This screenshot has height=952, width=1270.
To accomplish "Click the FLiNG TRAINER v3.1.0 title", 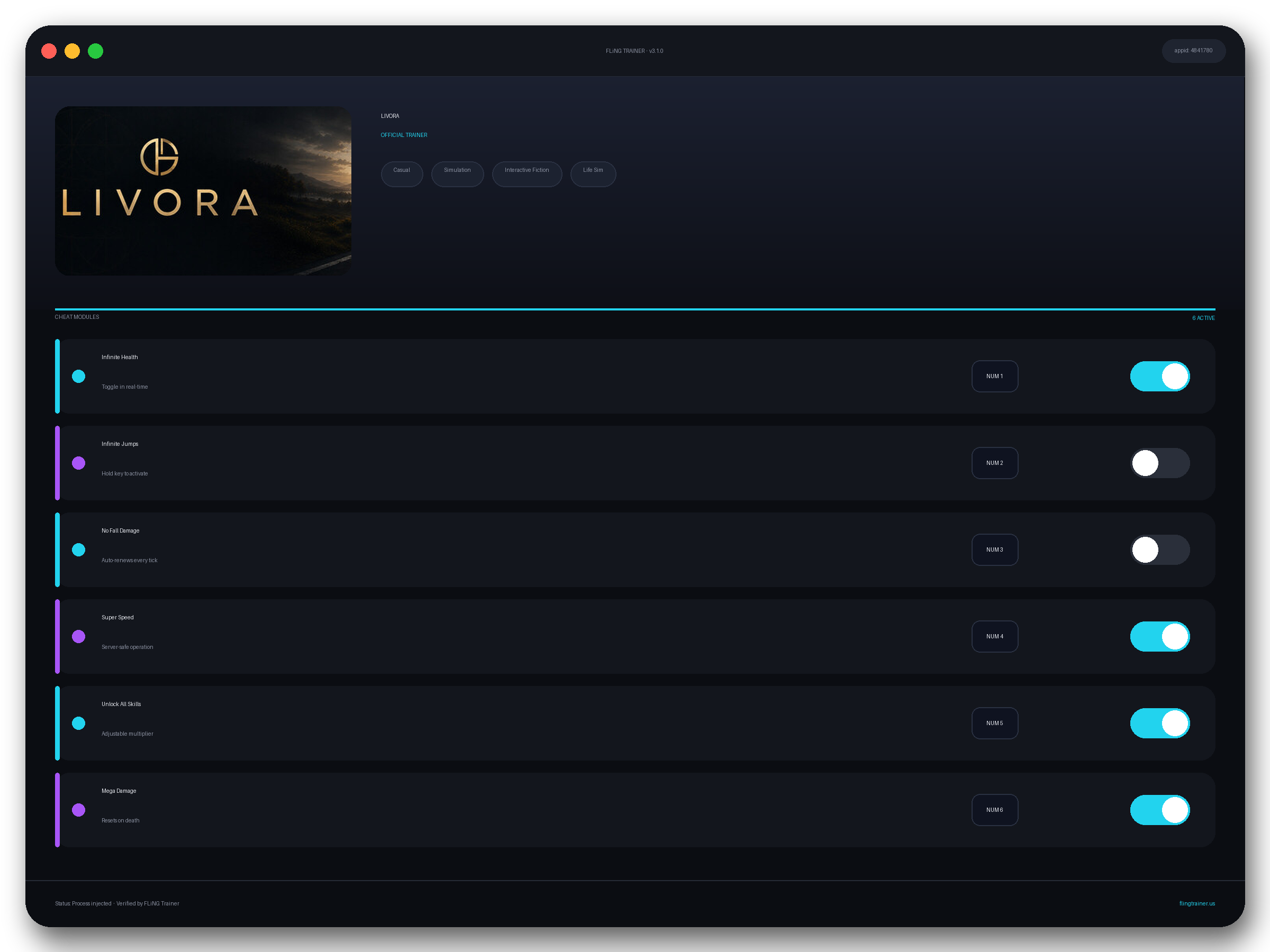I will click(x=634, y=51).
